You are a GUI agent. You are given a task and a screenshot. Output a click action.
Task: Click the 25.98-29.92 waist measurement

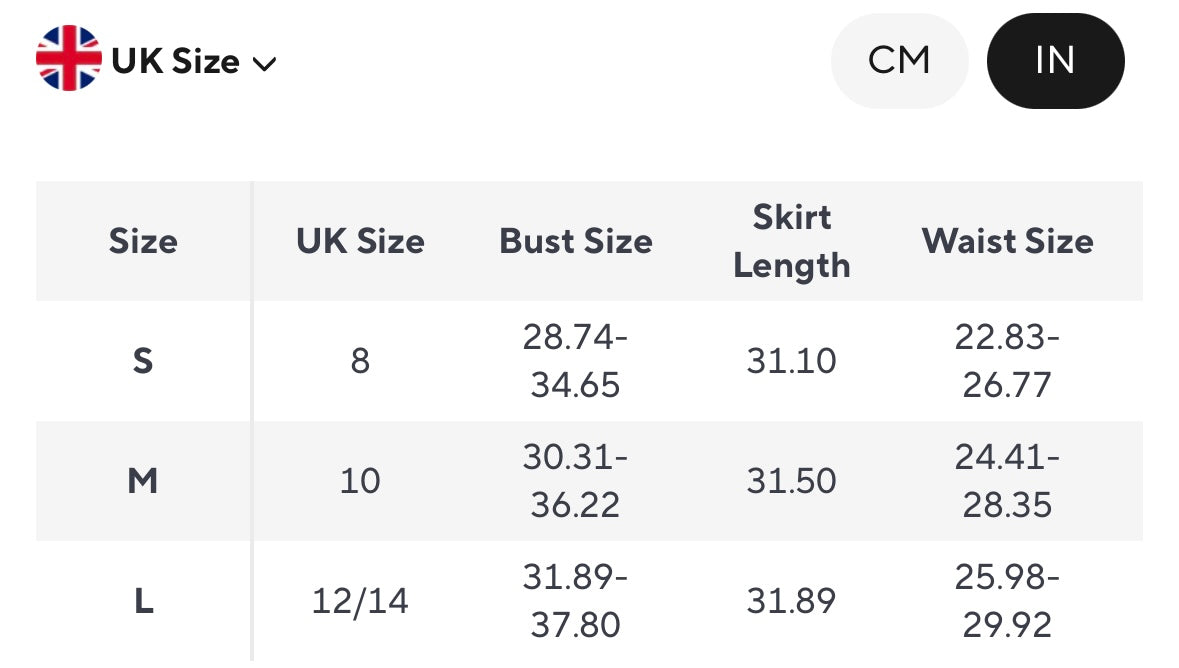1008,601
